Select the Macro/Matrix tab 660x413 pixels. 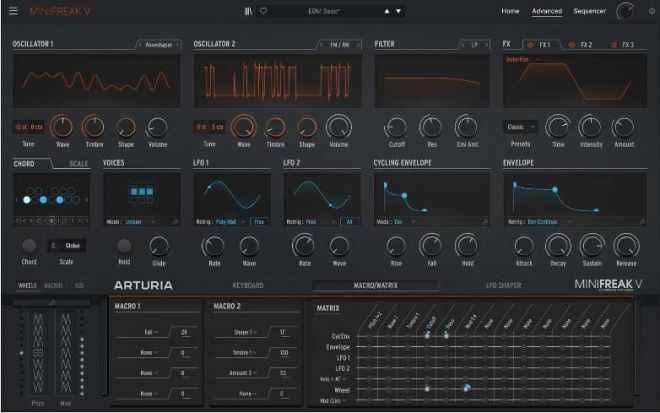coord(375,285)
